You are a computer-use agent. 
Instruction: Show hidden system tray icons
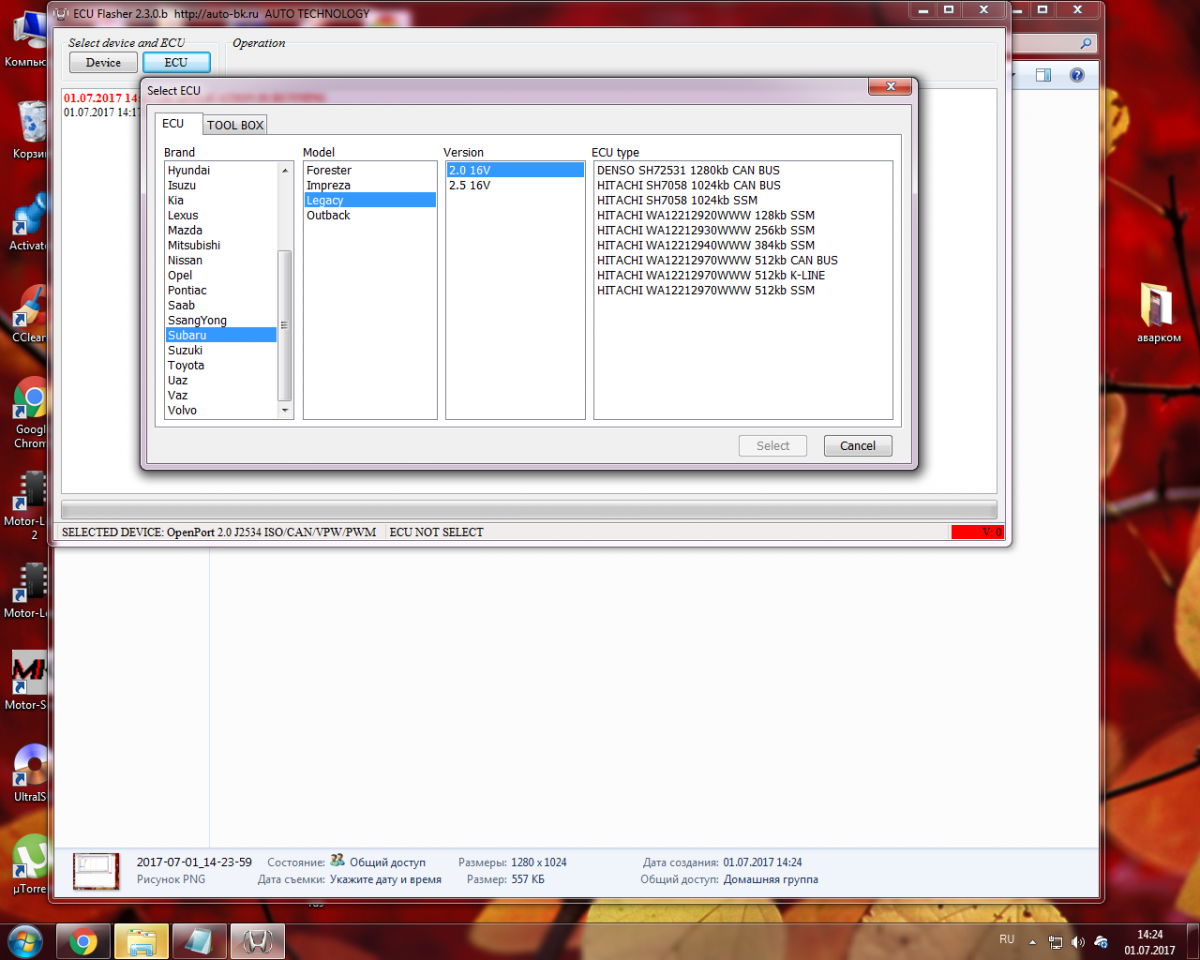tap(1033, 941)
